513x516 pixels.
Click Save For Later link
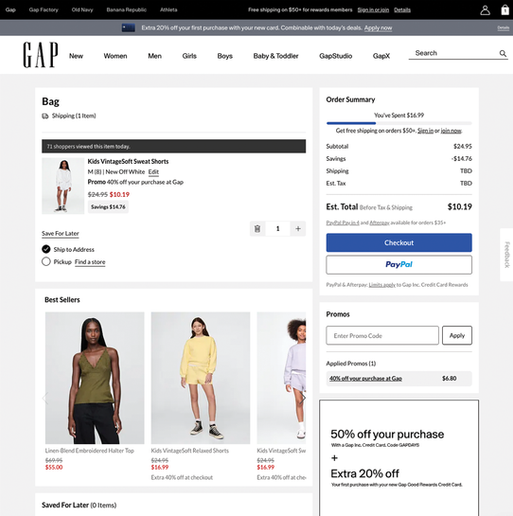click(60, 233)
